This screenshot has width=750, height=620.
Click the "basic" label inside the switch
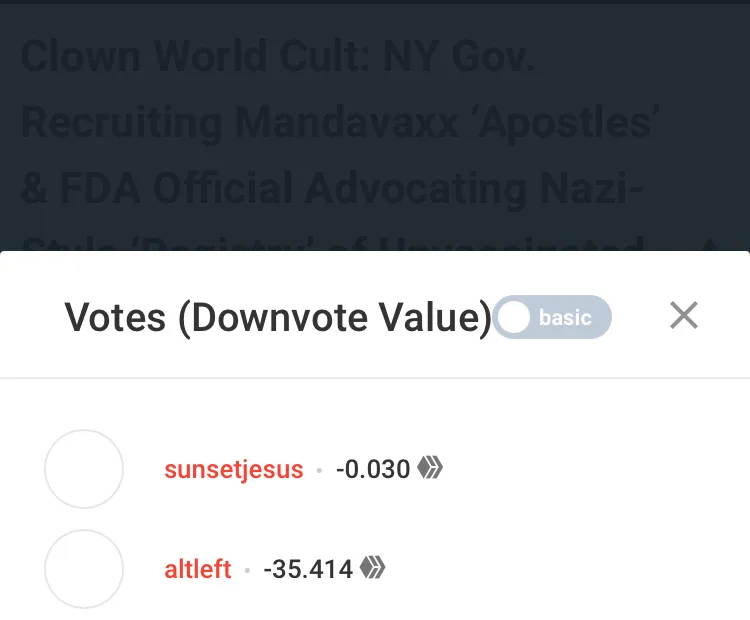click(565, 318)
